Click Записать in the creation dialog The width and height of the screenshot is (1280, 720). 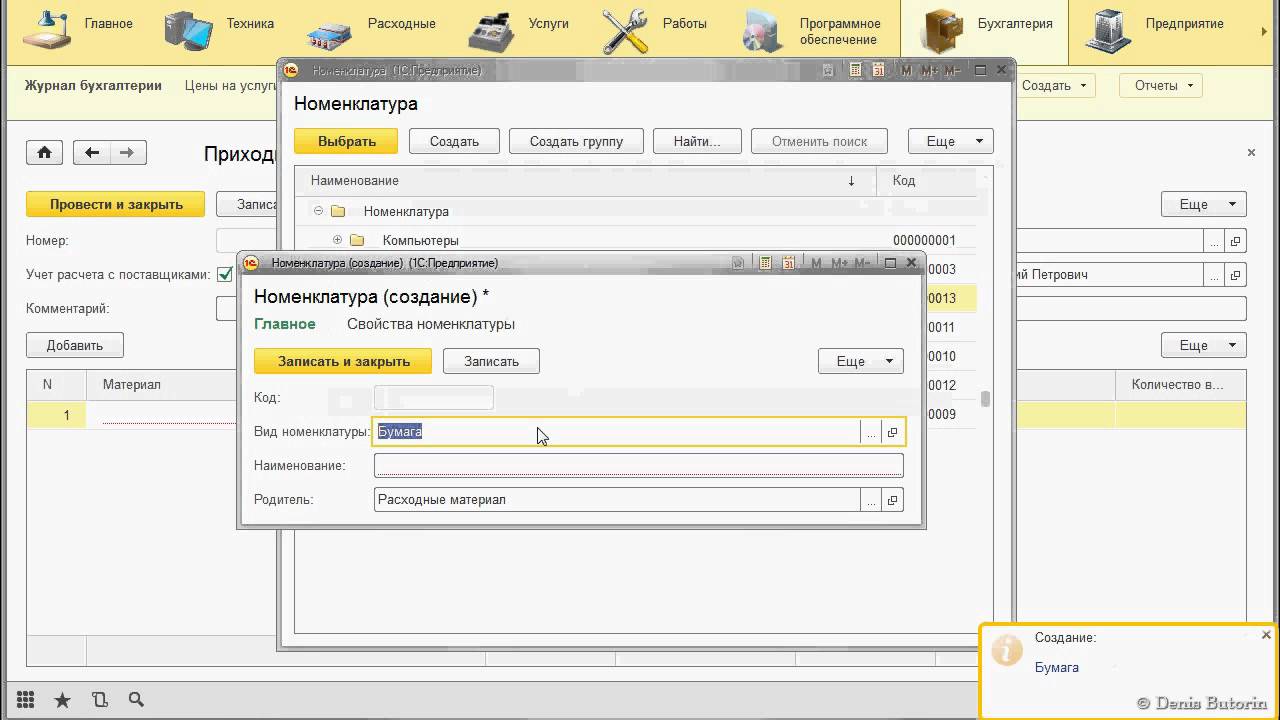[x=491, y=361]
